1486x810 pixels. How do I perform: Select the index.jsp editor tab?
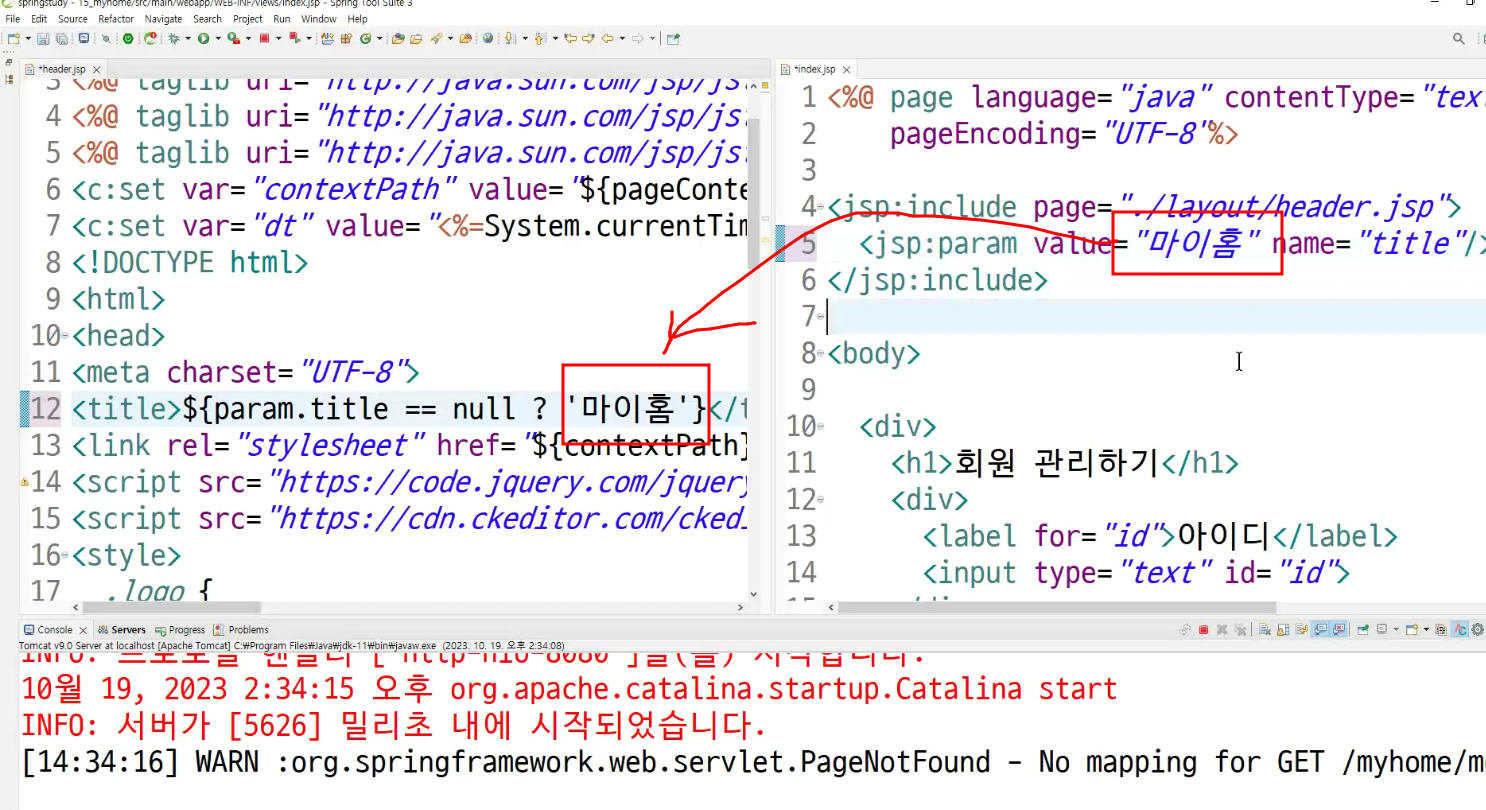coord(814,69)
